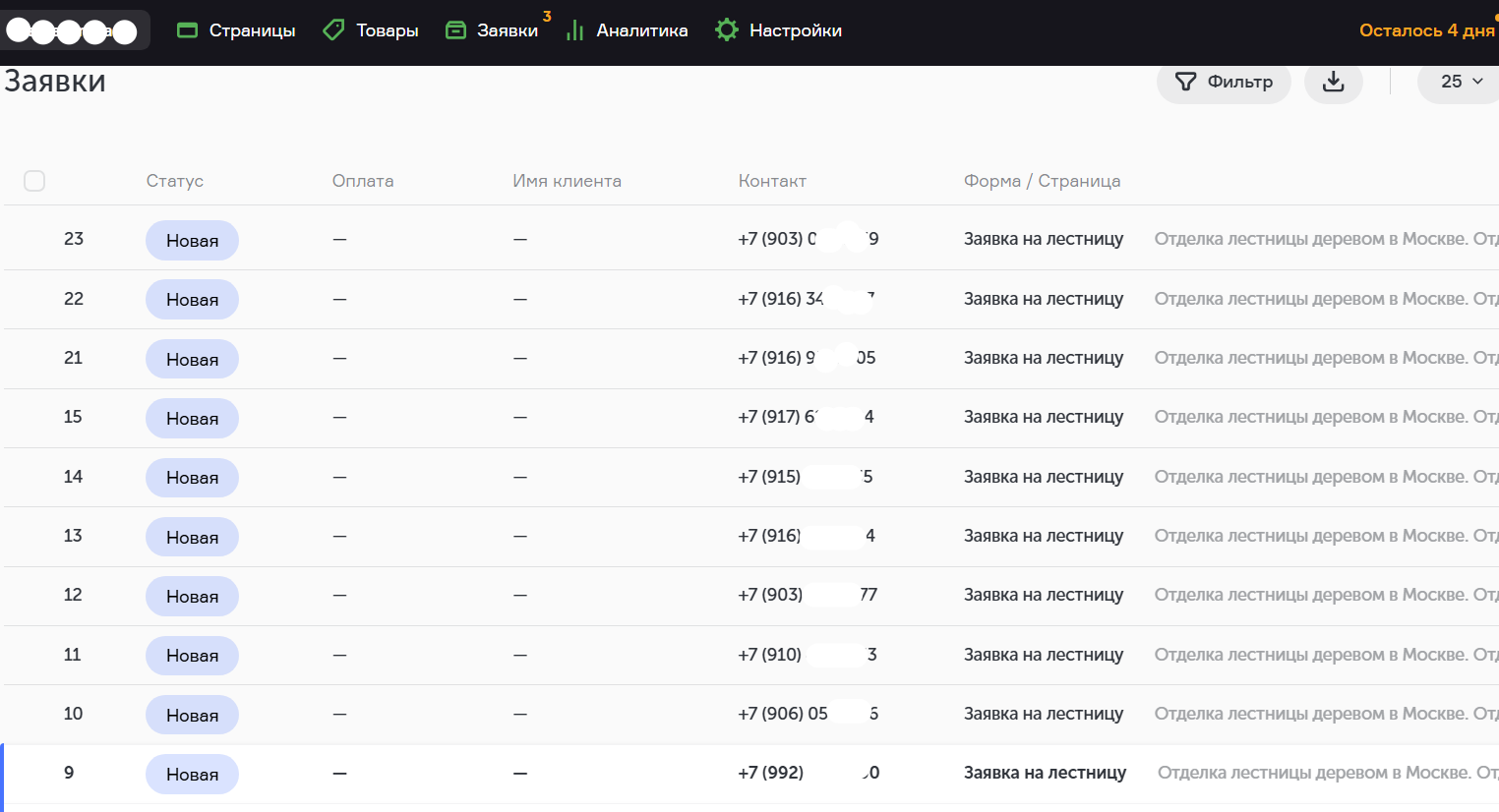Select the row of request number 12
This screenshot has width=1499, height=812.
click(73, 595)
